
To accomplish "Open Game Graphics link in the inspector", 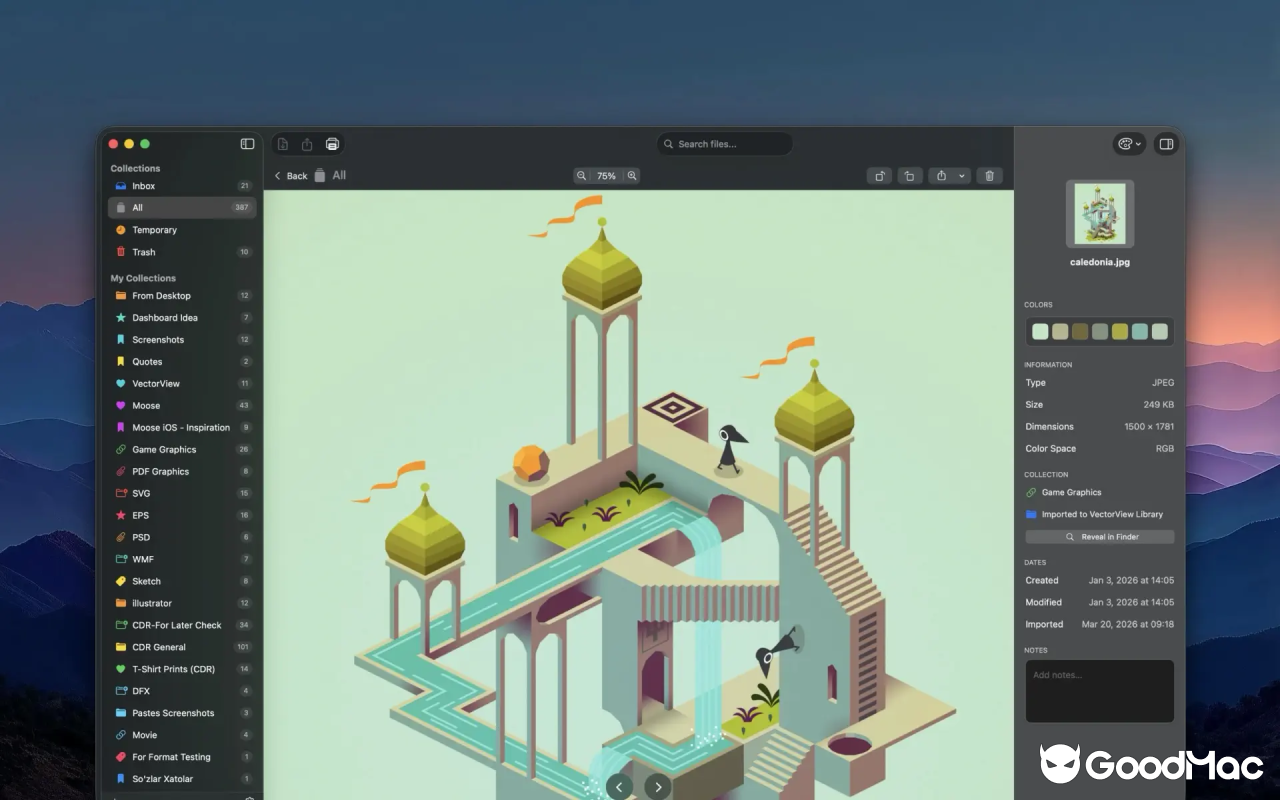I will [1071, 493].
